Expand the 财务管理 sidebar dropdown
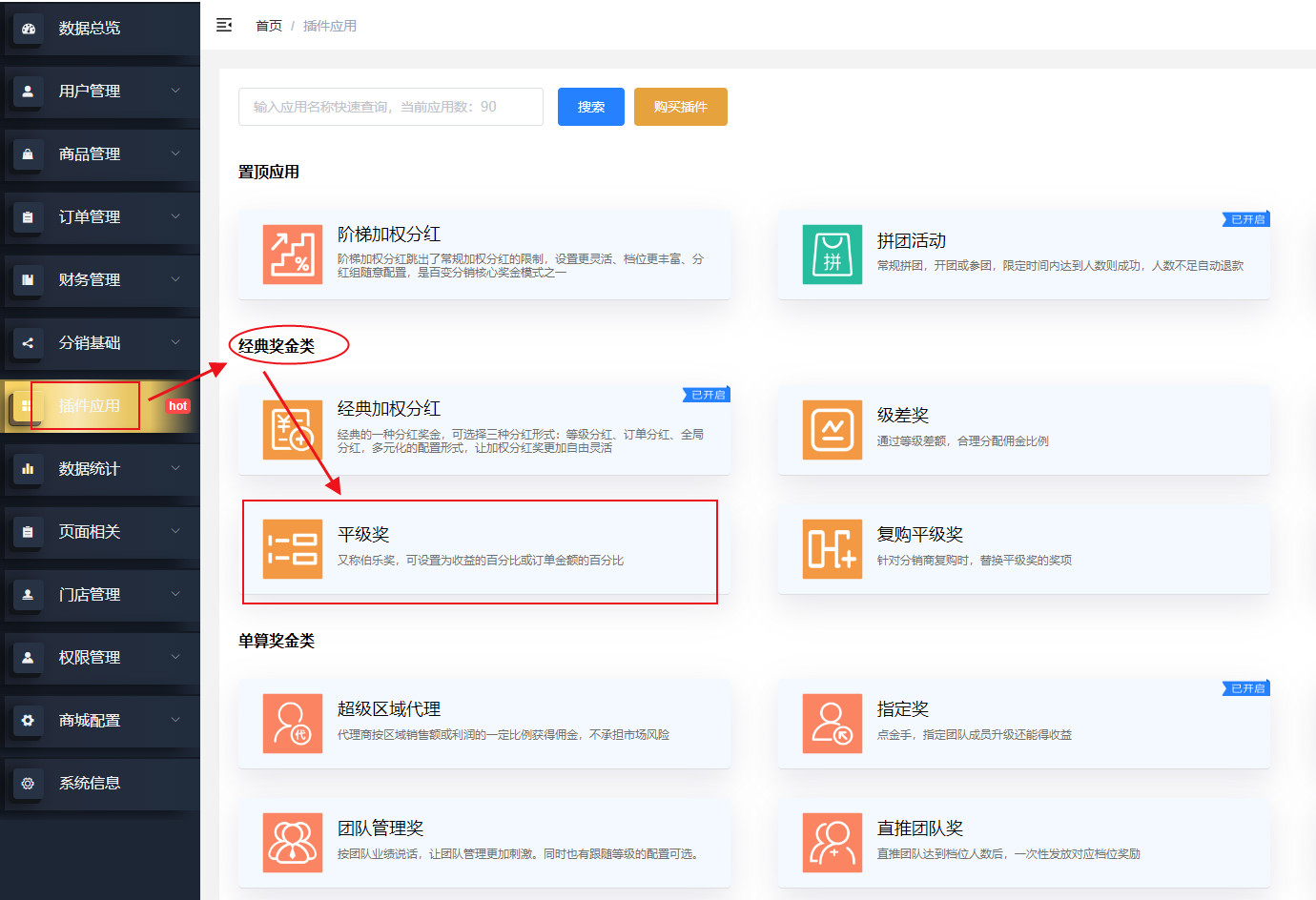The image size is (1316, 900). tap(90, 280)
